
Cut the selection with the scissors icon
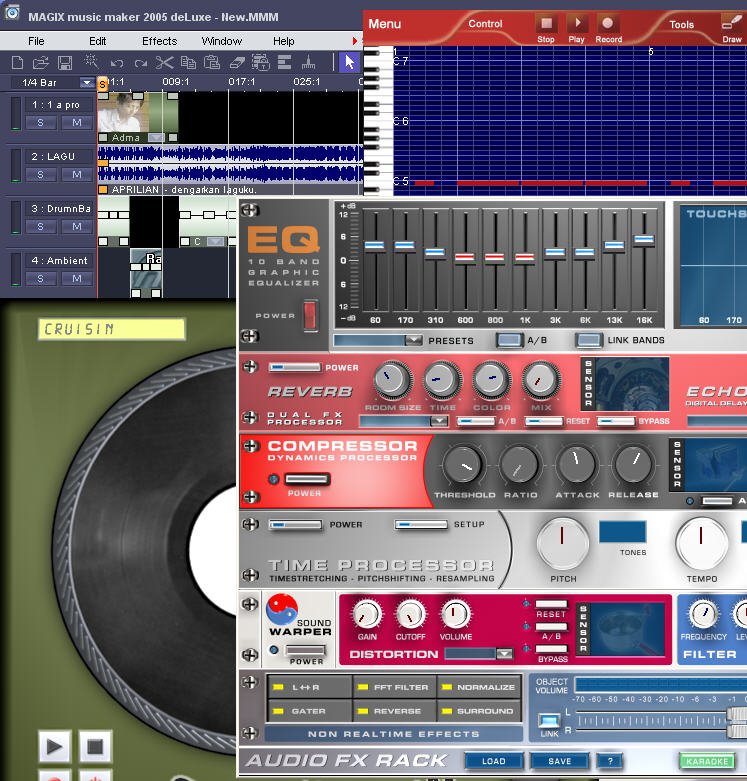(x=164, y=63)
